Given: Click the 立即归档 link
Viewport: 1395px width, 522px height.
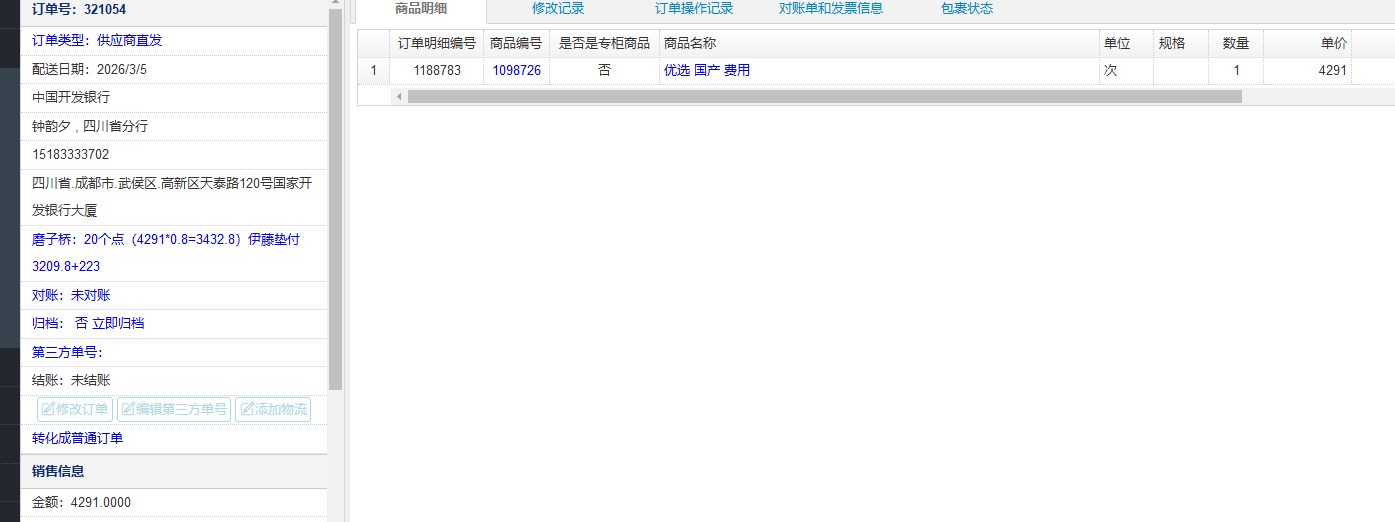Looking at the screenshot, I should click(118, 324).
